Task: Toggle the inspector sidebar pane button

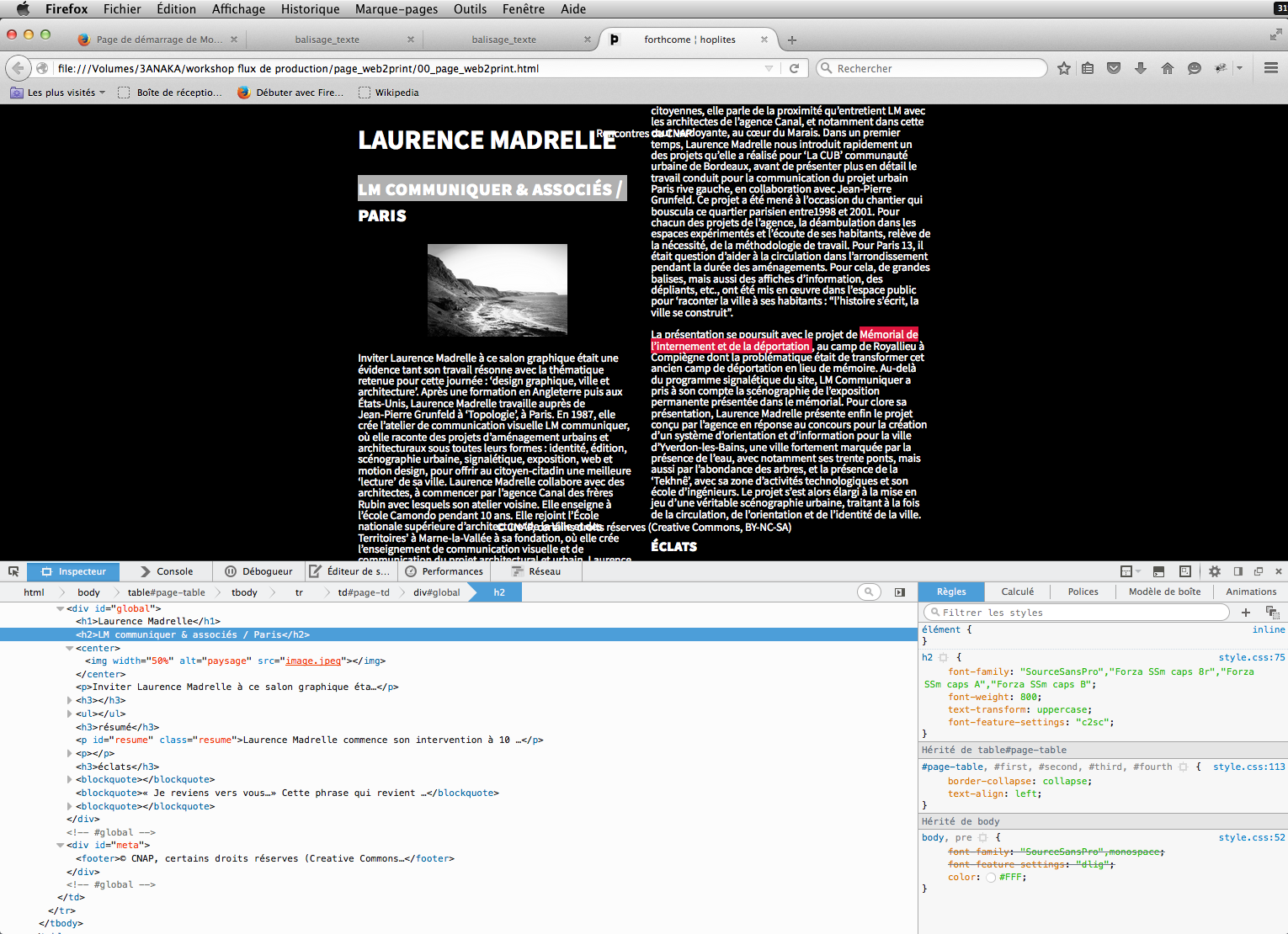Action: (900, 592)
